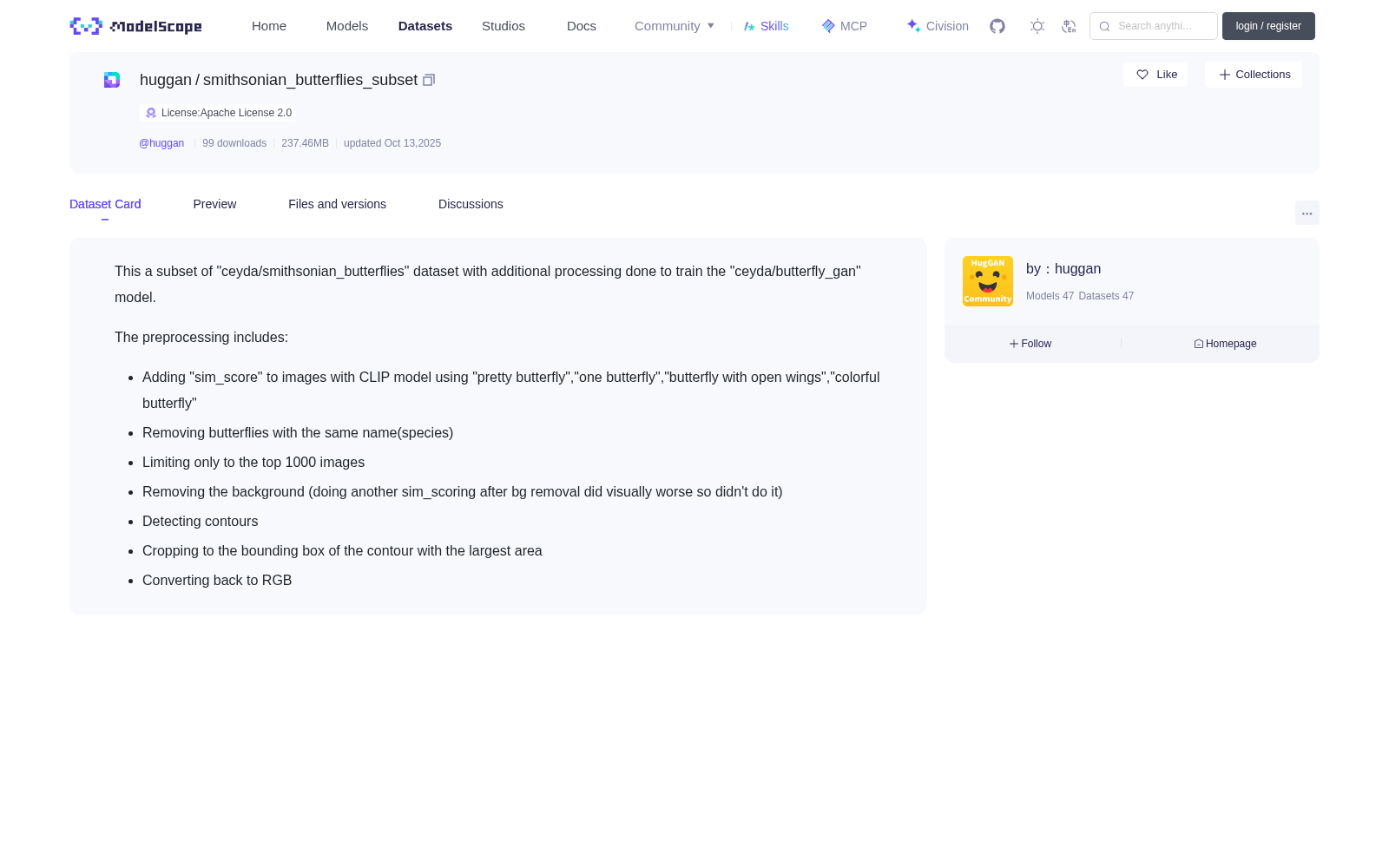
Task: Click the 'Removing the background' bullet
Action: (462, 492)
